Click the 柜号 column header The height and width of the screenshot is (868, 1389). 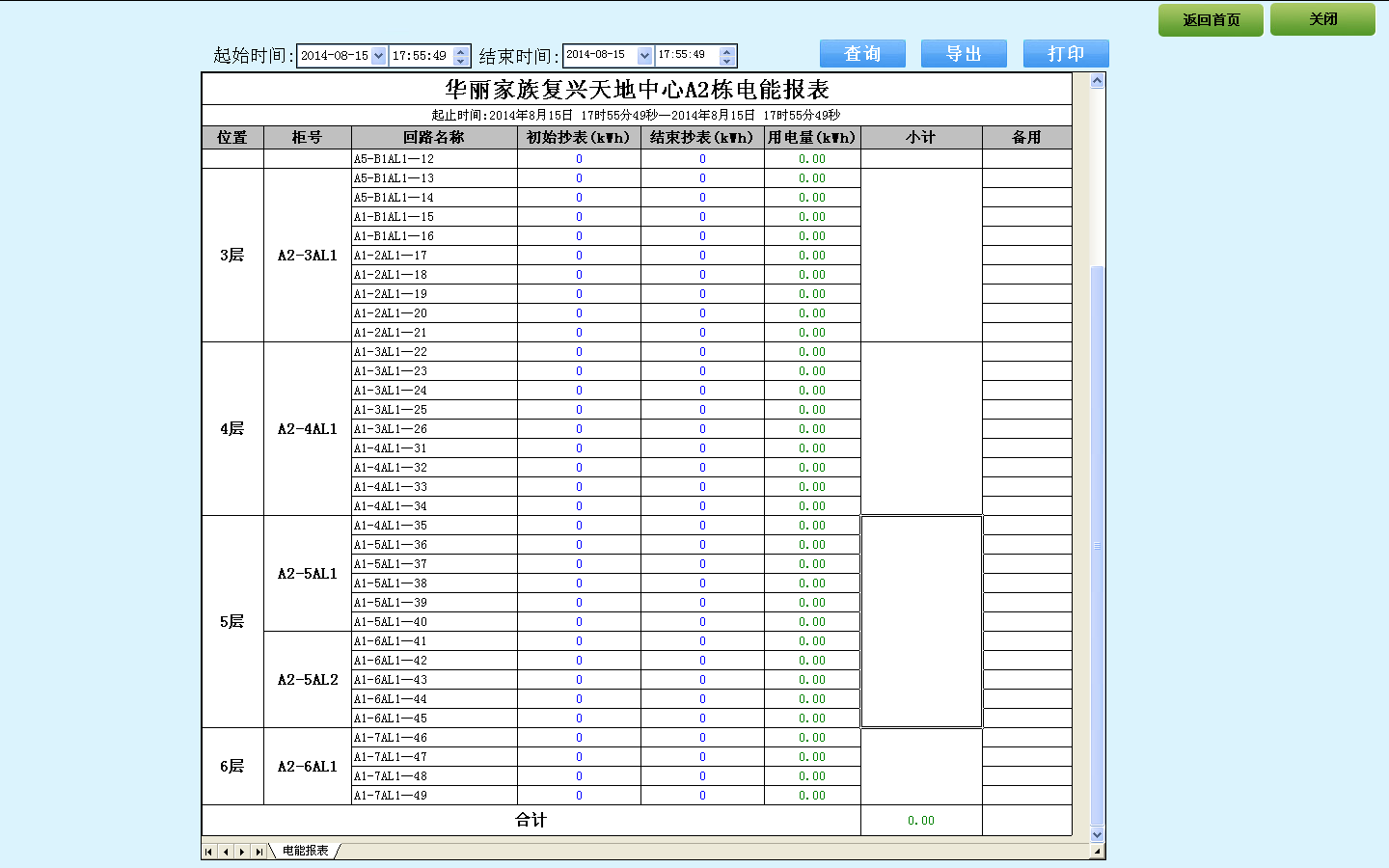[x=308, y=138]
